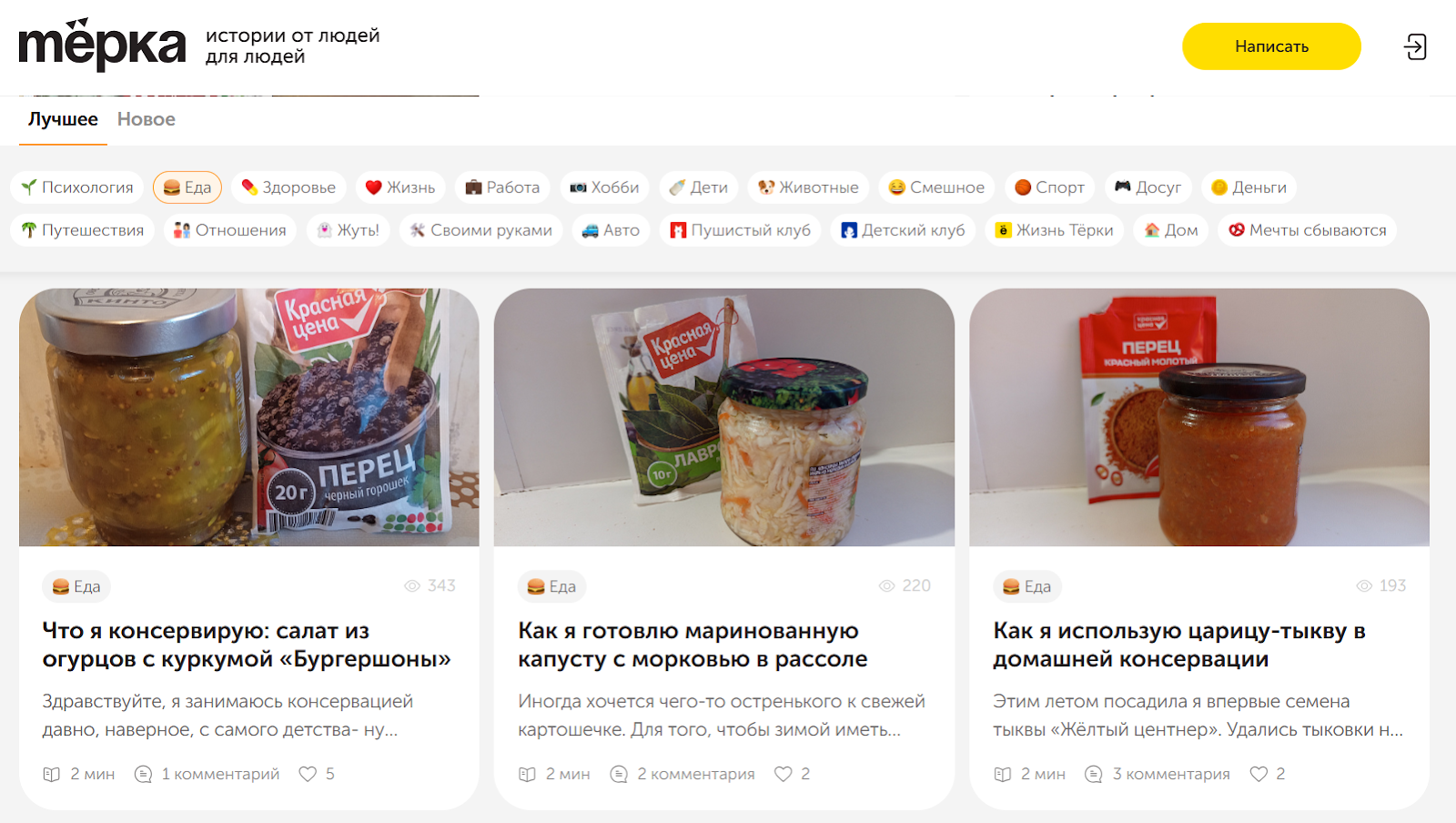Click the views eye icon showing 220
This screenshot has width=1456, height=823.
tap(886, 585)
